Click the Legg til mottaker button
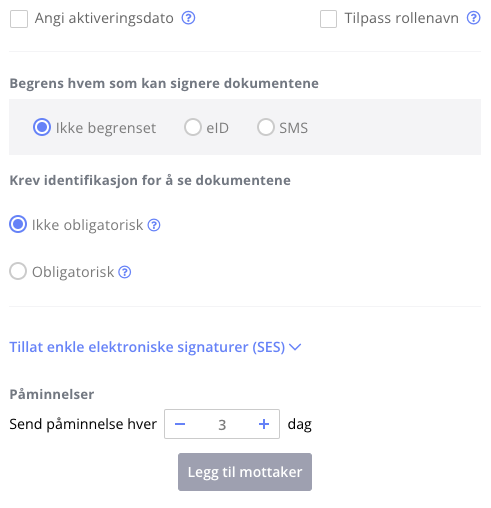The width and height of the screenshot is (491, 508). [x=245, y=472]
